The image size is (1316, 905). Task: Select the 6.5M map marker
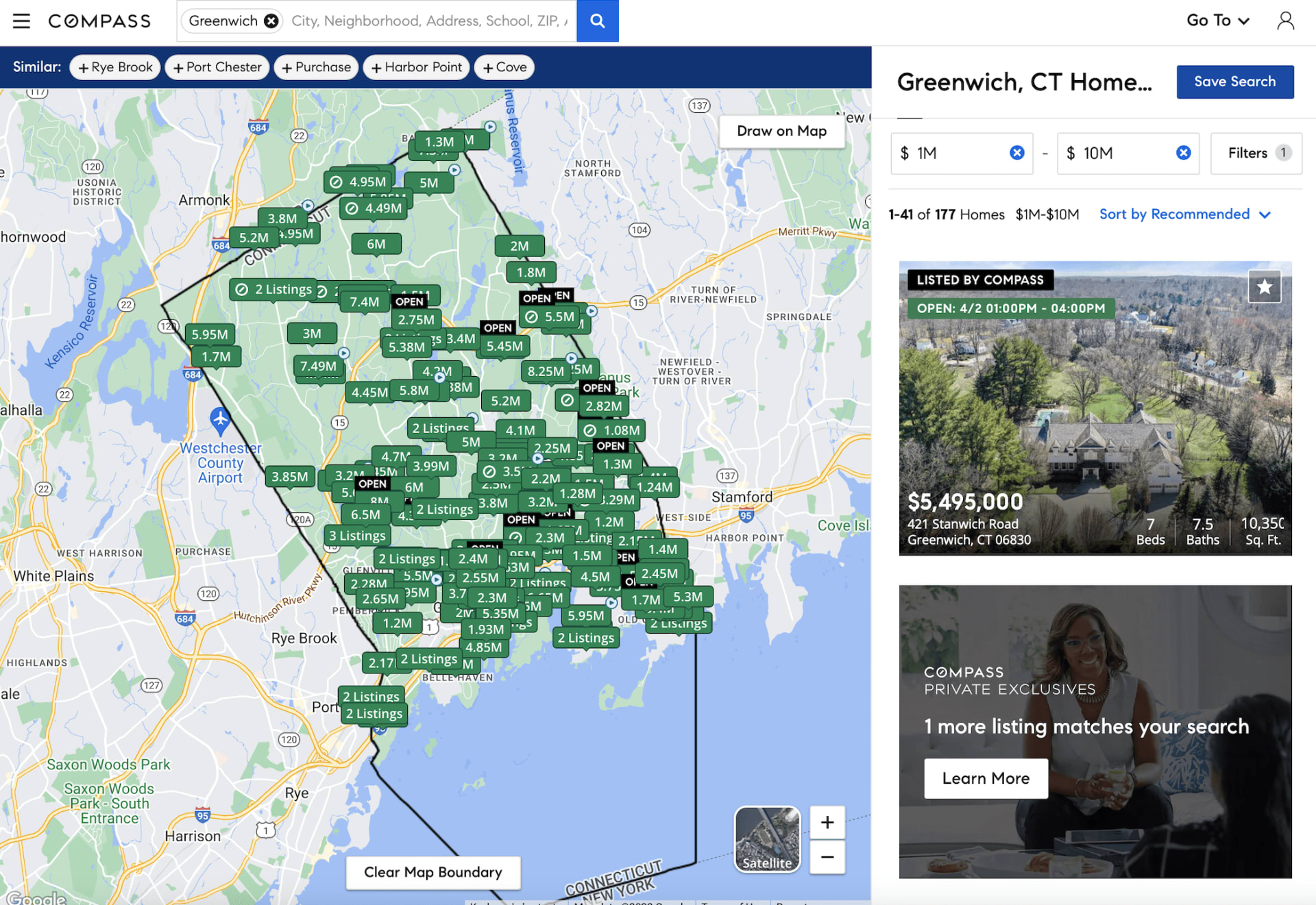(365, 515)
